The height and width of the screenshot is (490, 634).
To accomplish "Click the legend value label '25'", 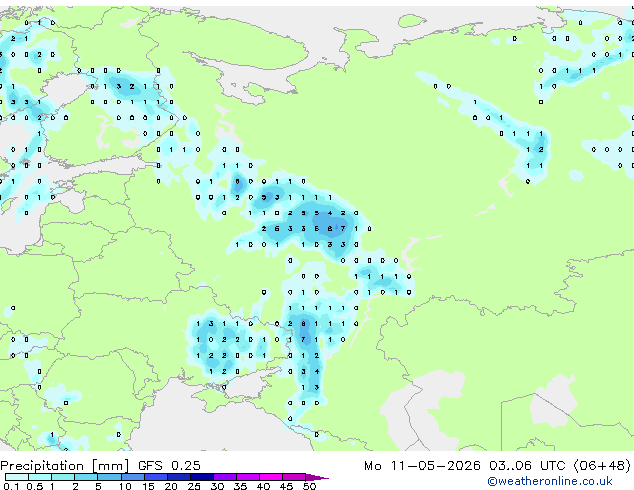I will (194, 486).
